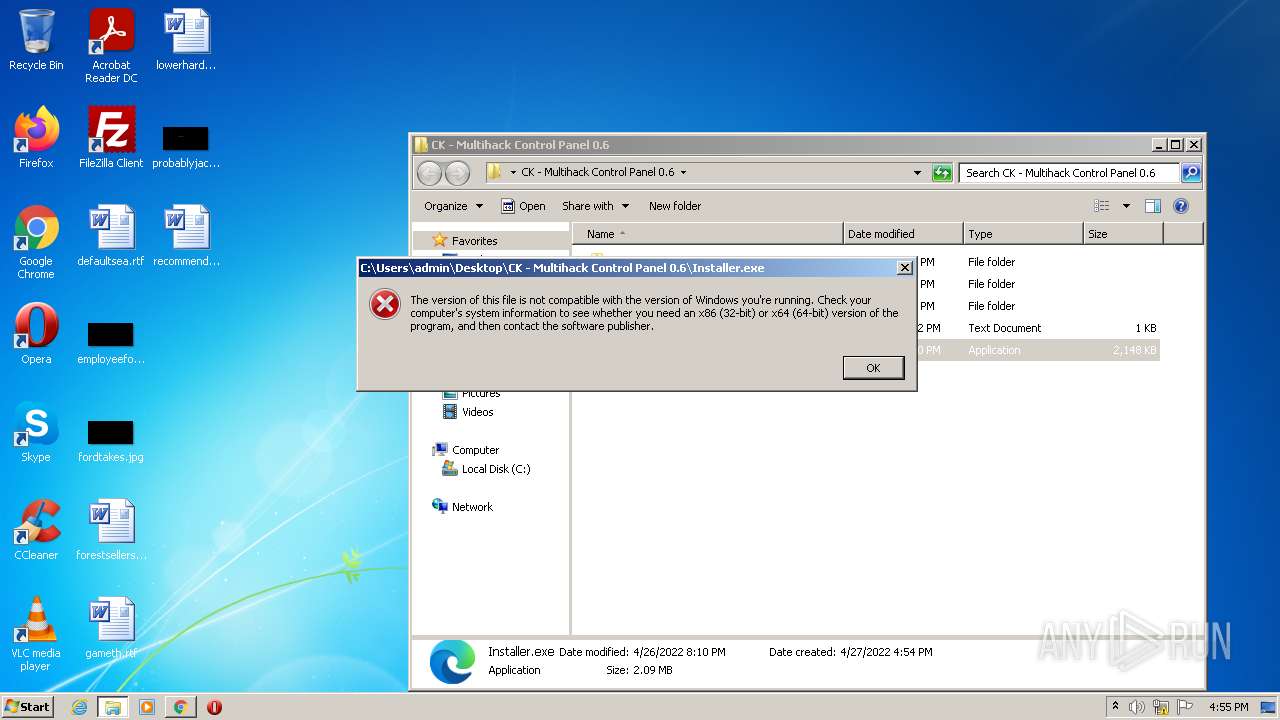Viewport: 1280px width, 720px height.
Task: Sort by the Type column header
Action: [1023, 234]
